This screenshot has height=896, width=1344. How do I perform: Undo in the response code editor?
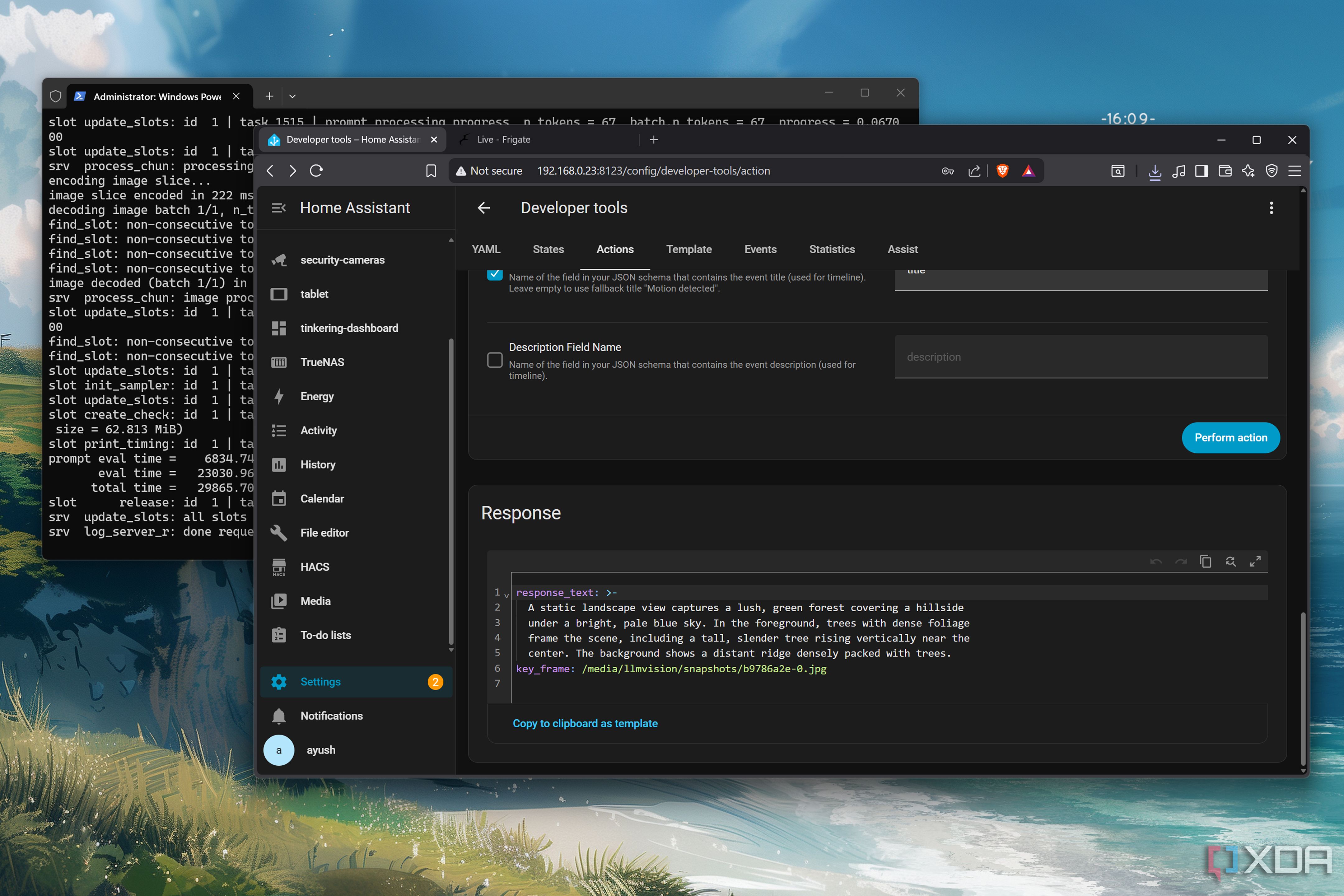[x=1156, y=562]
